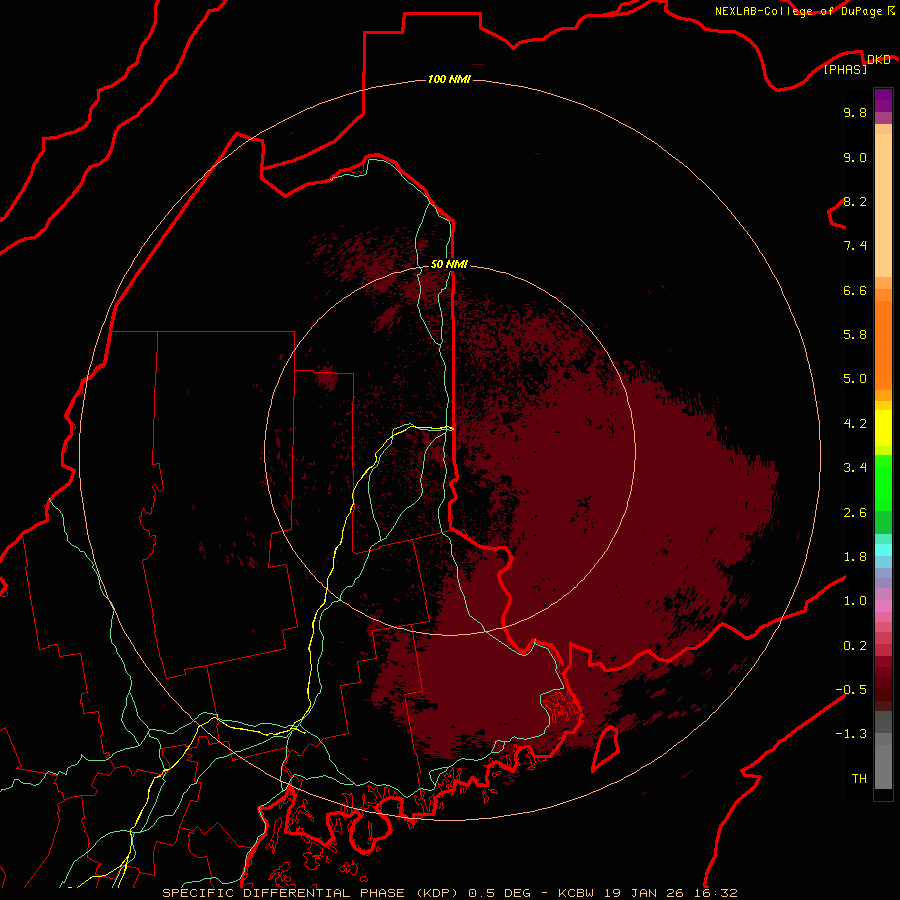Select the 6.6 scale value
900x900 pixels.
tap(855, 290)
